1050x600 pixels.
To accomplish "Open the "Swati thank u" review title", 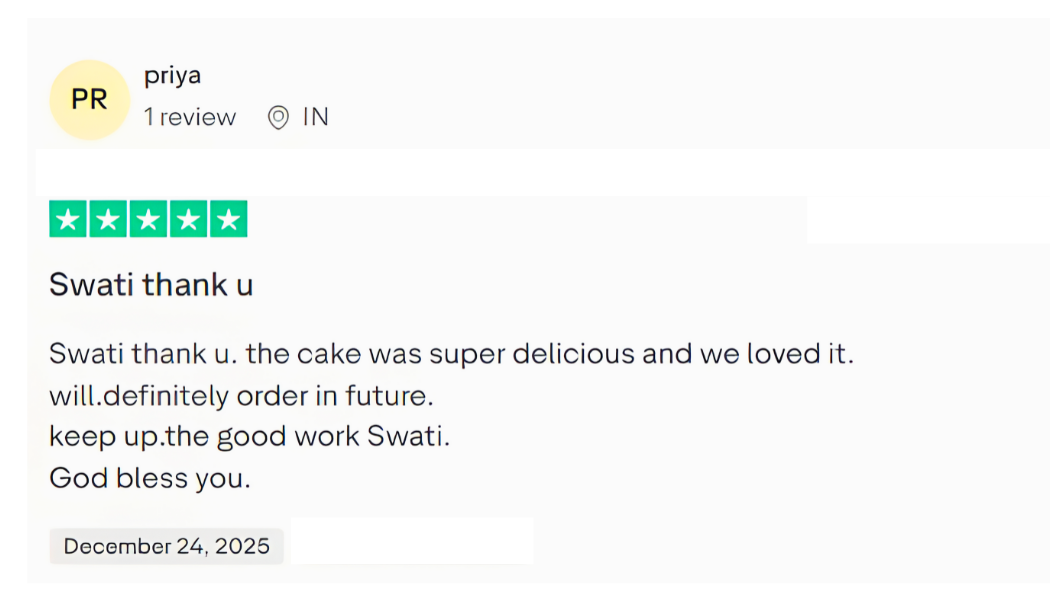I will (151, 285).
